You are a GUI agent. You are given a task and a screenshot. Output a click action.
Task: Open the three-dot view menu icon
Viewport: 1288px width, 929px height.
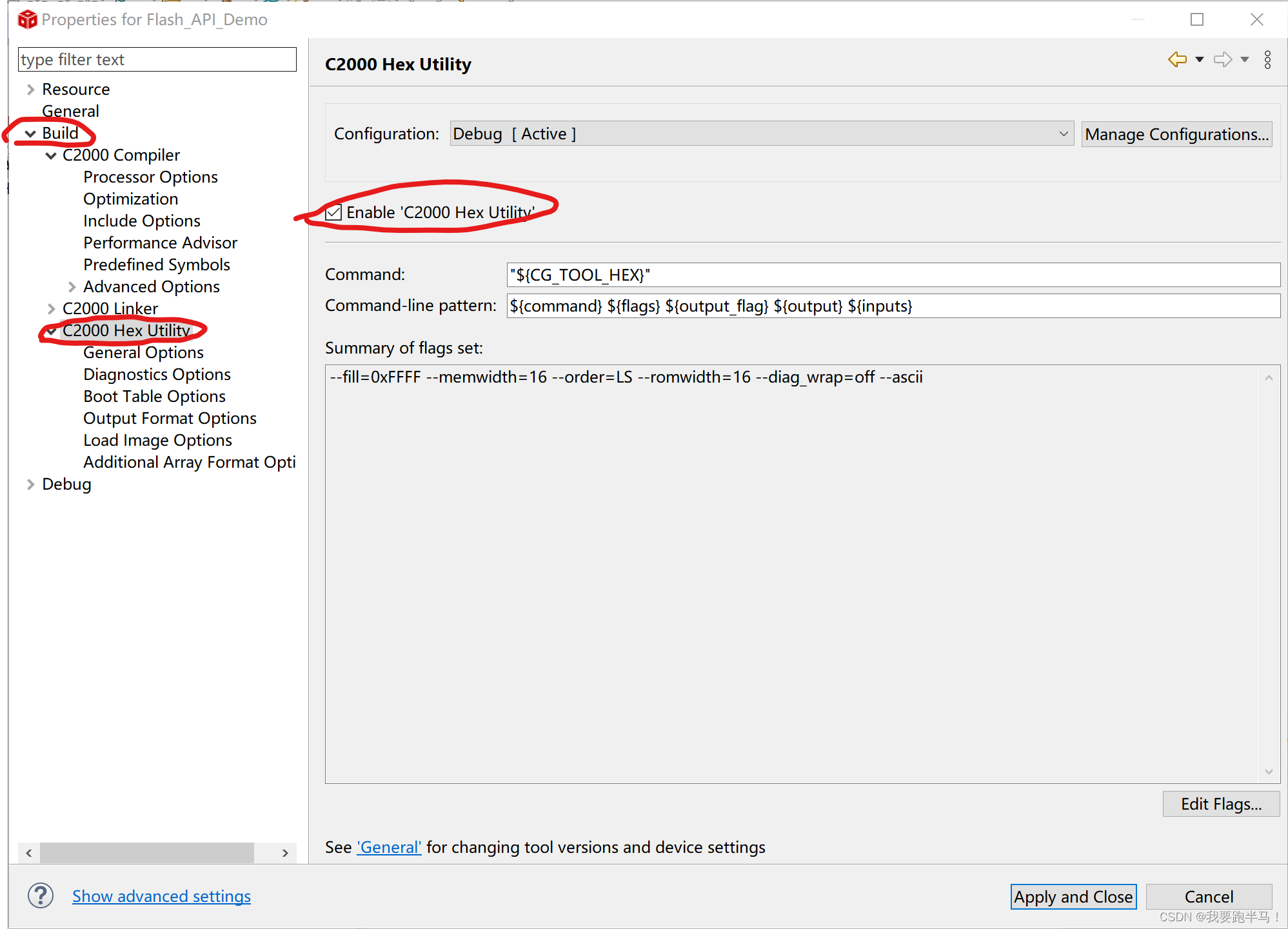pos(1267,59)
